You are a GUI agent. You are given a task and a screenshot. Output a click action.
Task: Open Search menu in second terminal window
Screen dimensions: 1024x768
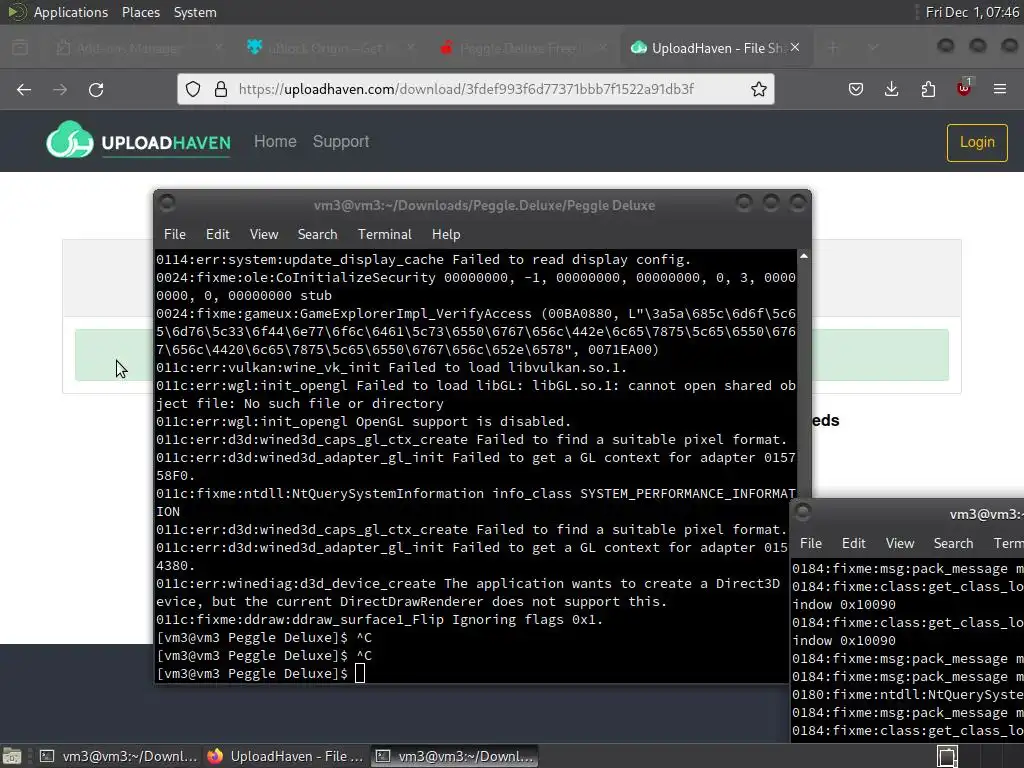tap(953, 543)
